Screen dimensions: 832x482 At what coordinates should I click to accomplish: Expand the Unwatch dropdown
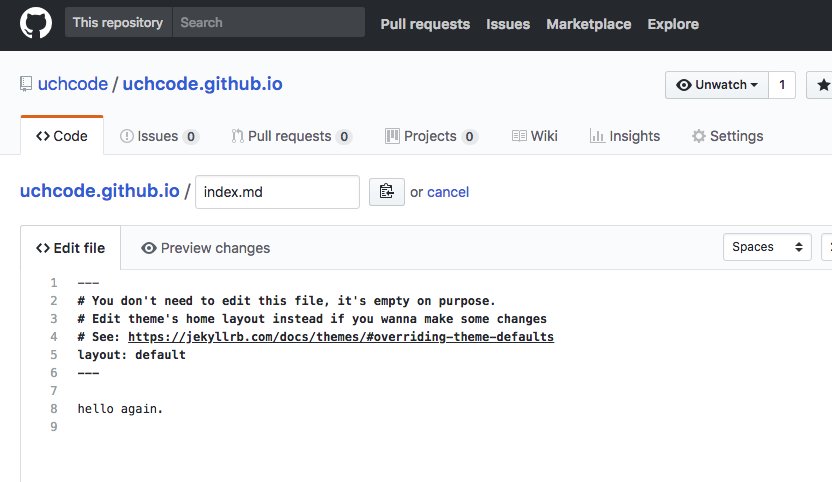[x=716, y=85]
